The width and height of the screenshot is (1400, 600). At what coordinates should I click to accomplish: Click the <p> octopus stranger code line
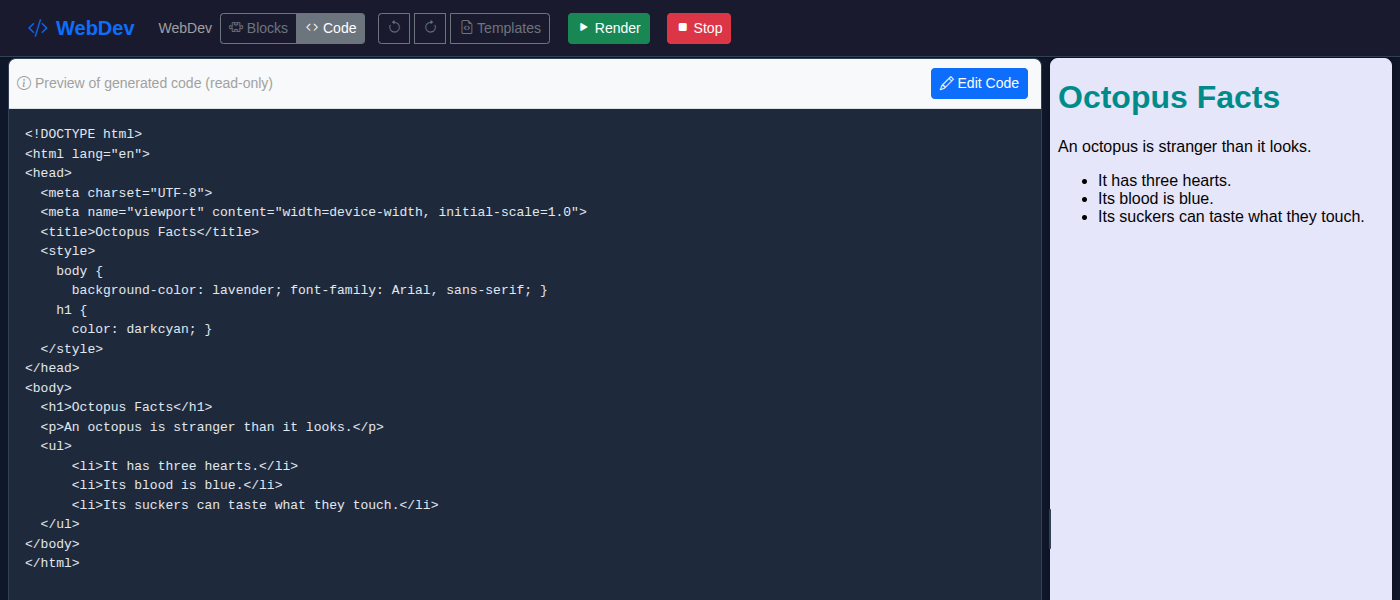(212, 427)
